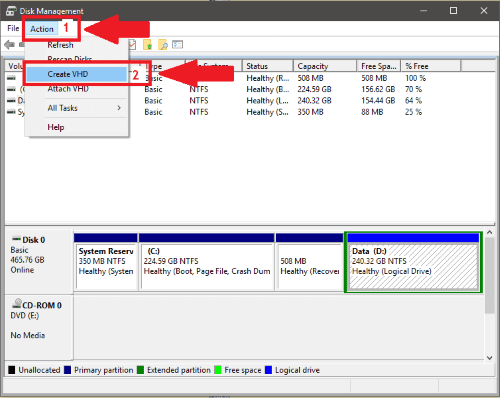Click the list view settings toolbar icon
Image resolution: width=500 pixels, height=398 pixels.
pyautogui.click(x=177, y=44)
